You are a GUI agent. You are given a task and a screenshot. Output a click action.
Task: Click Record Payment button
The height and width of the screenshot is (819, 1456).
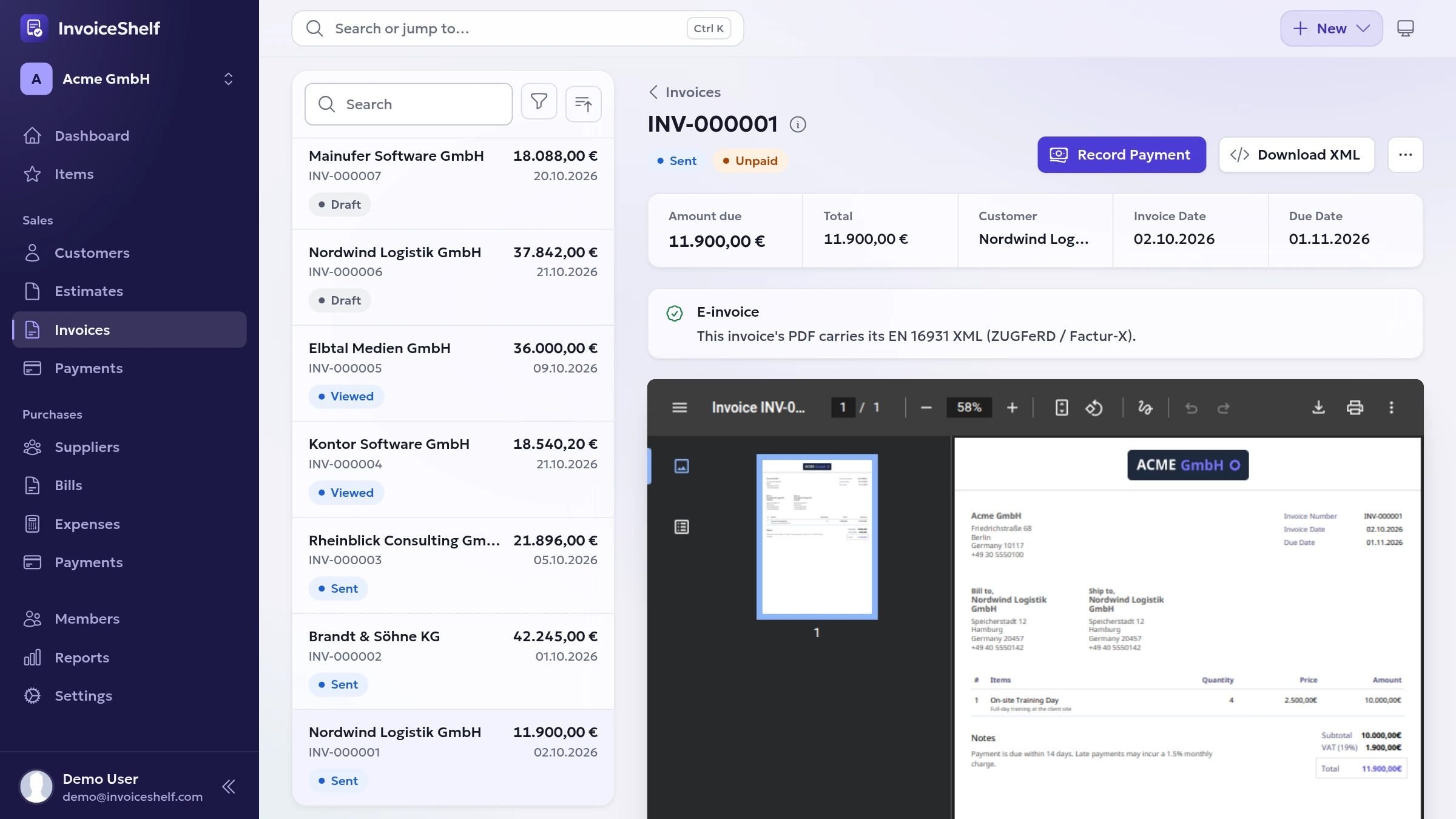click(1121, 155)
